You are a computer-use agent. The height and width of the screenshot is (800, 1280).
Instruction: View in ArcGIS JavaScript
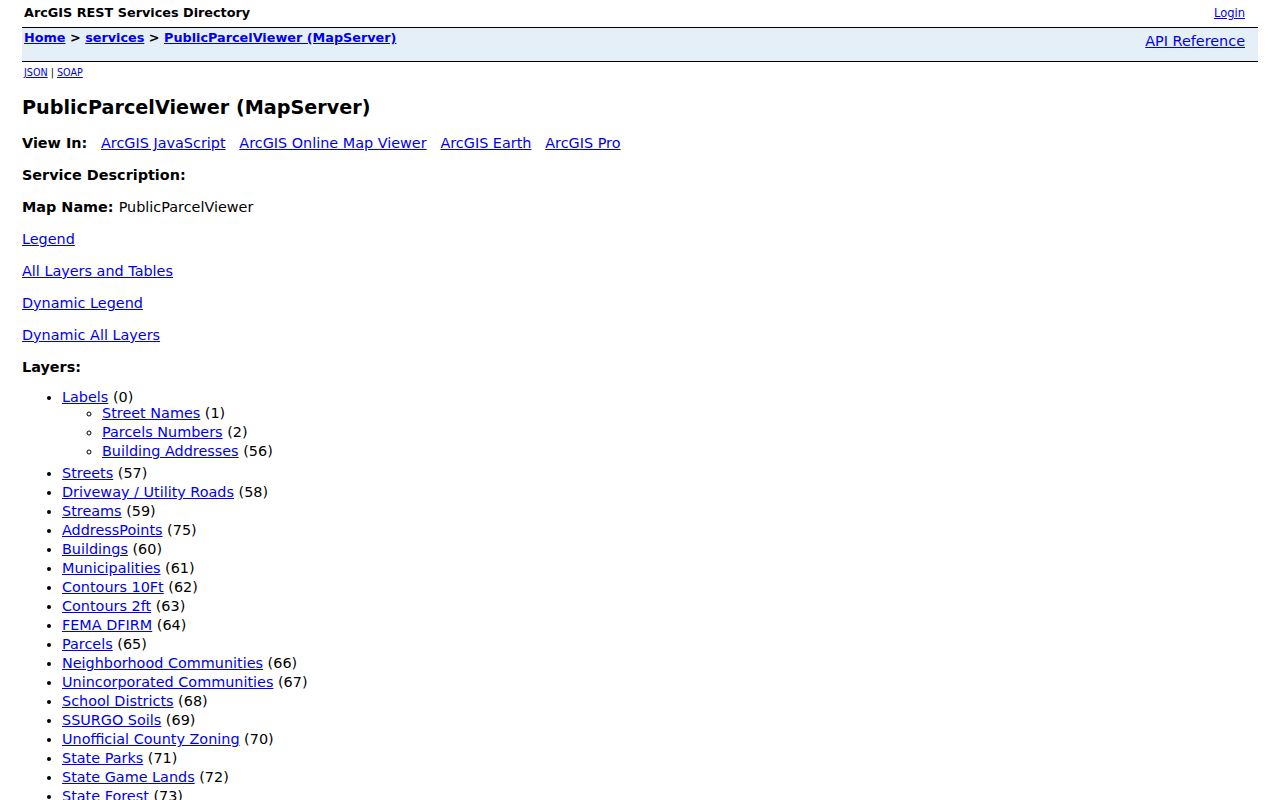pos(163,143)
